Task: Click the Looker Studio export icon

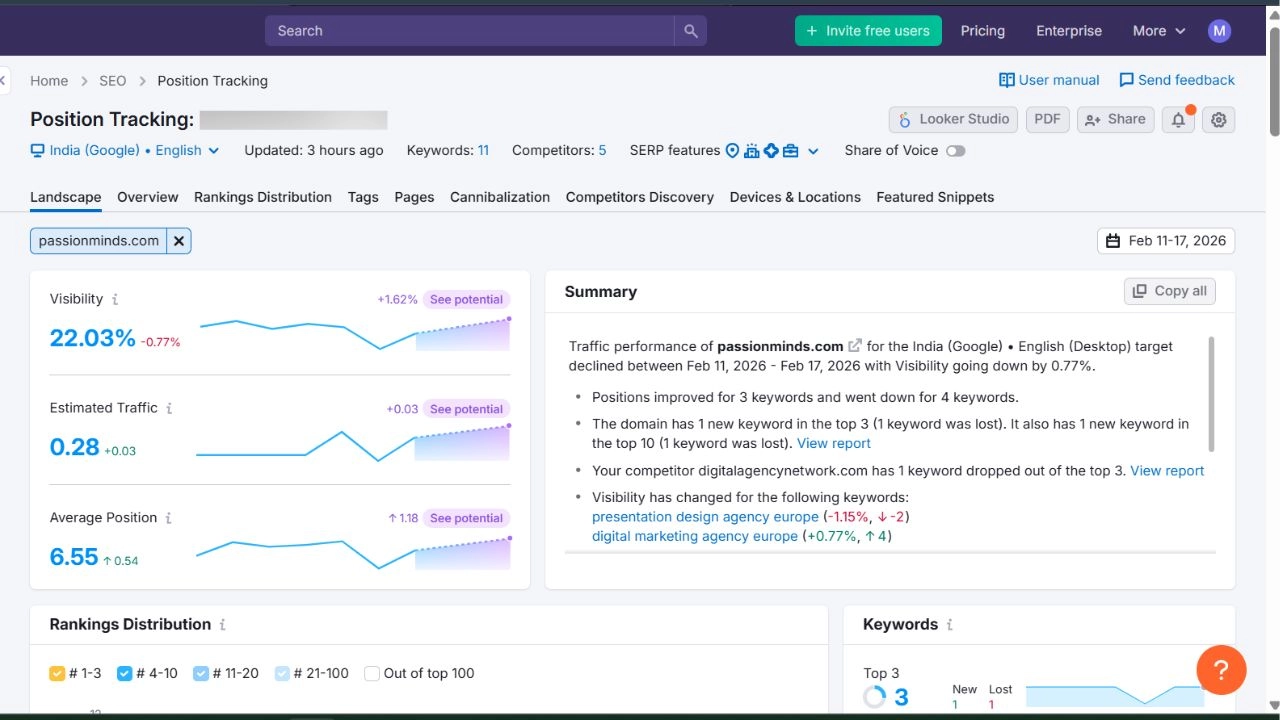Action: click(x=904, y=119)
